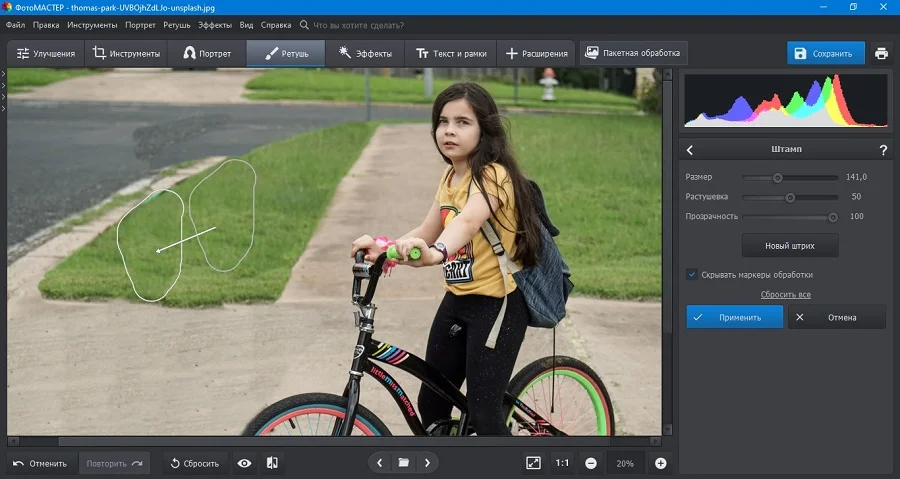Click the fit-to-screen icon

[533, 463]
